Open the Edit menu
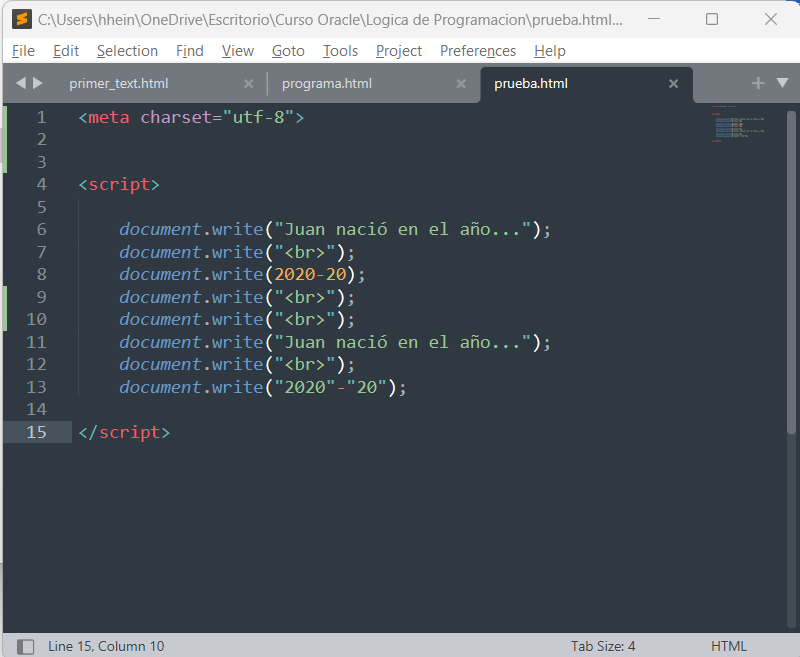This screenshot has height=657, width=800. [x=66, y=51]
